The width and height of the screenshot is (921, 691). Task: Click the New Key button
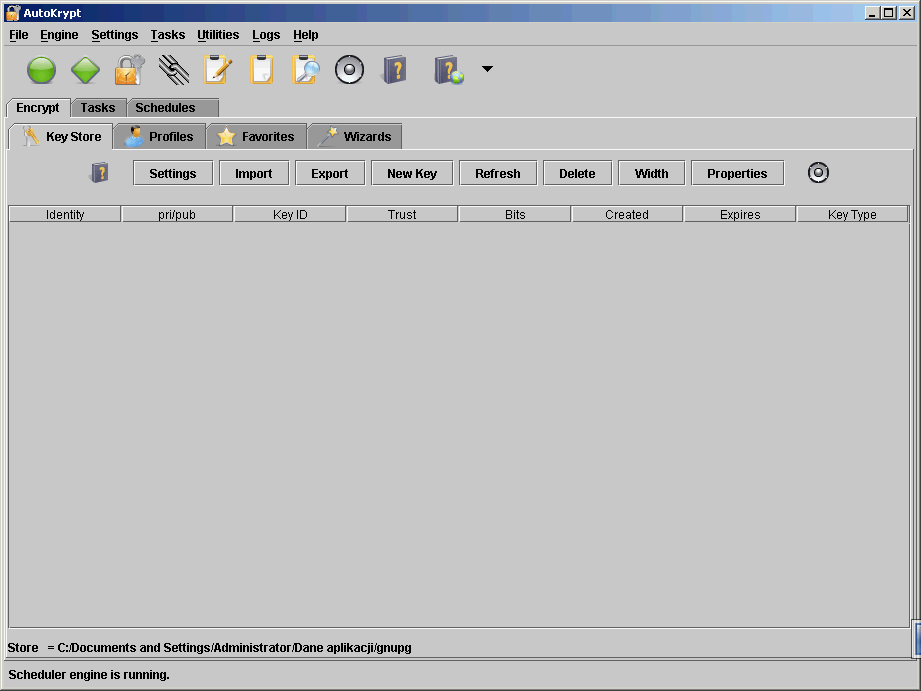pyautogui.click(x=412, y=173)
